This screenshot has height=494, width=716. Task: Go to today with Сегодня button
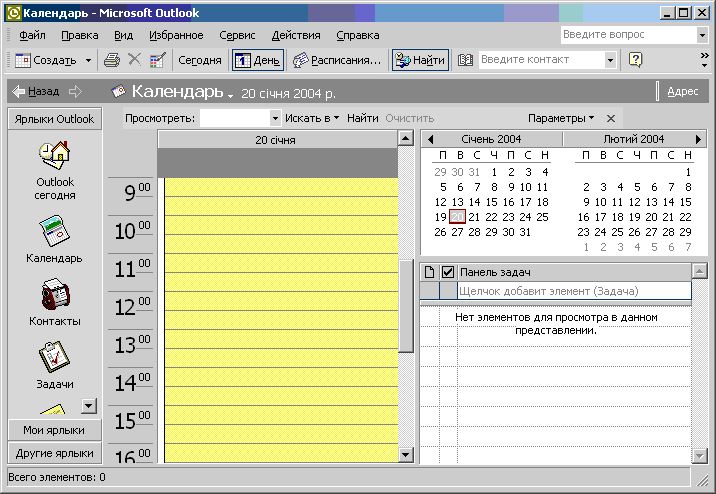pos(200,60)
